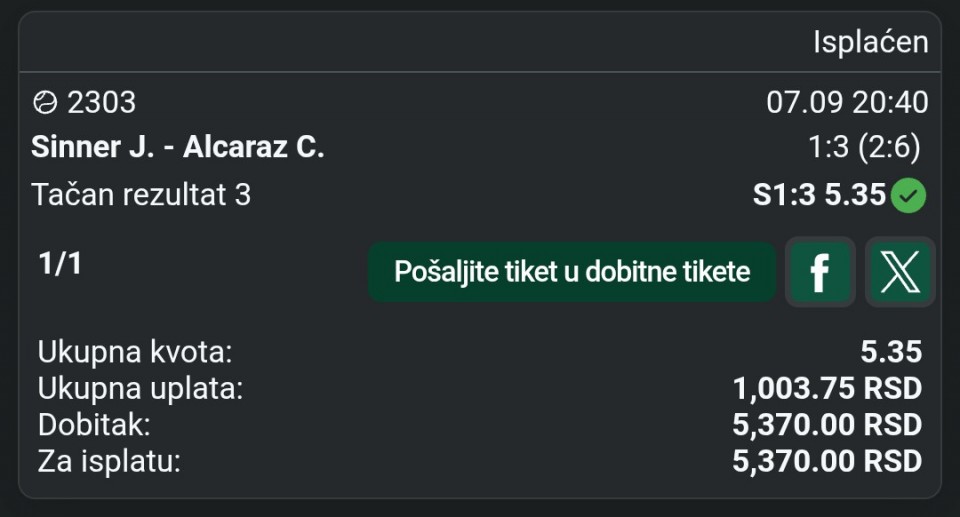Click the final score 1:3 (2:6)

click(x=864, y=147)
